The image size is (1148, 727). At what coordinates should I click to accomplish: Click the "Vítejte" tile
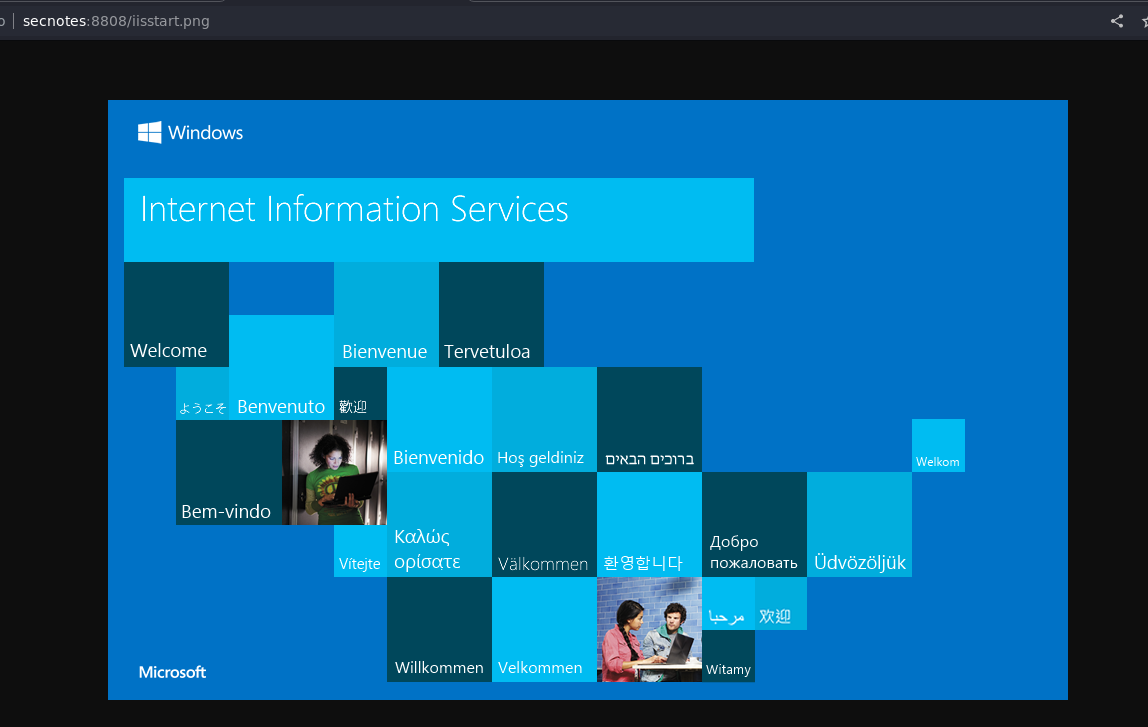pos(360,551)
